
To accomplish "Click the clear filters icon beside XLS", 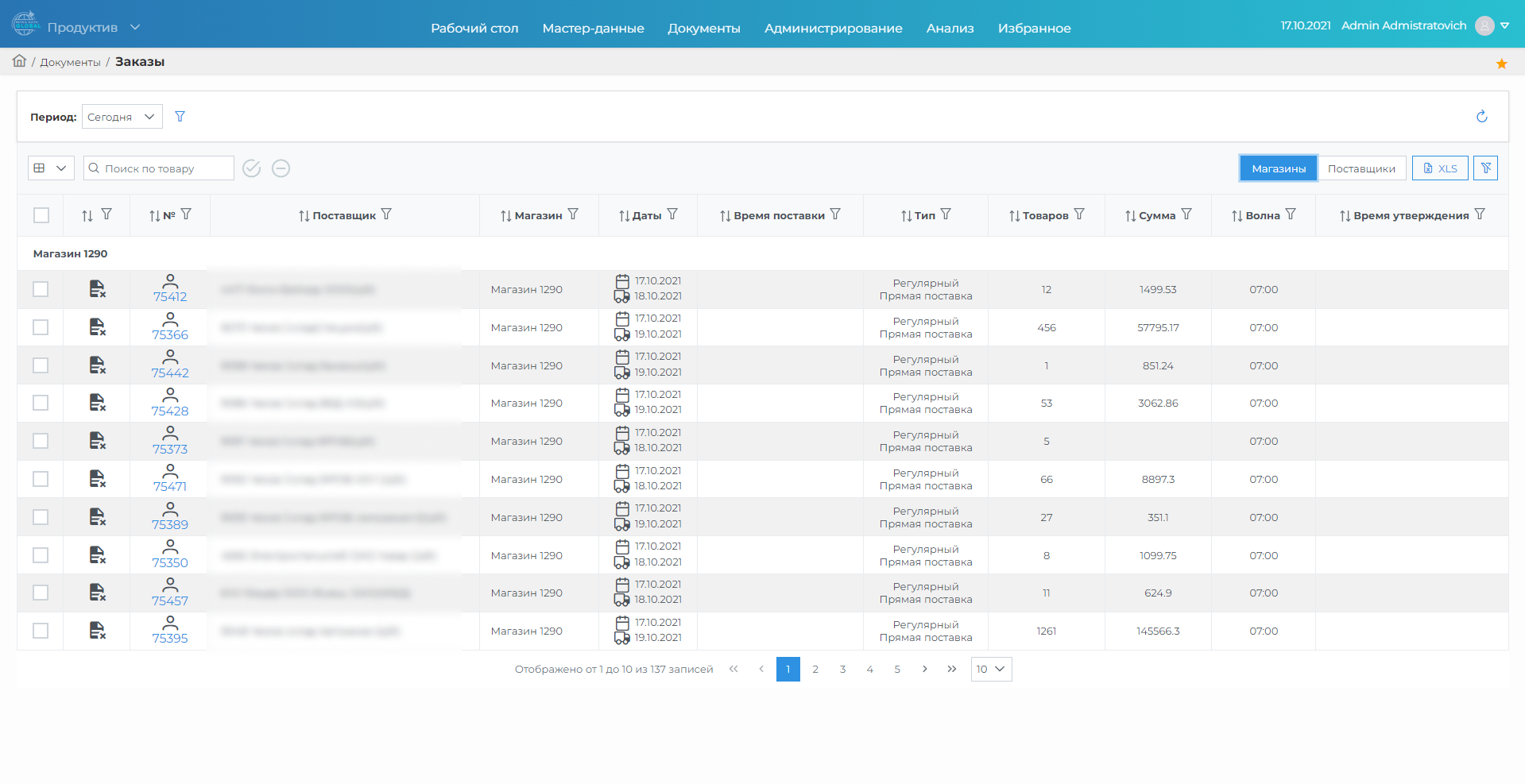I will pos(1485,168).
